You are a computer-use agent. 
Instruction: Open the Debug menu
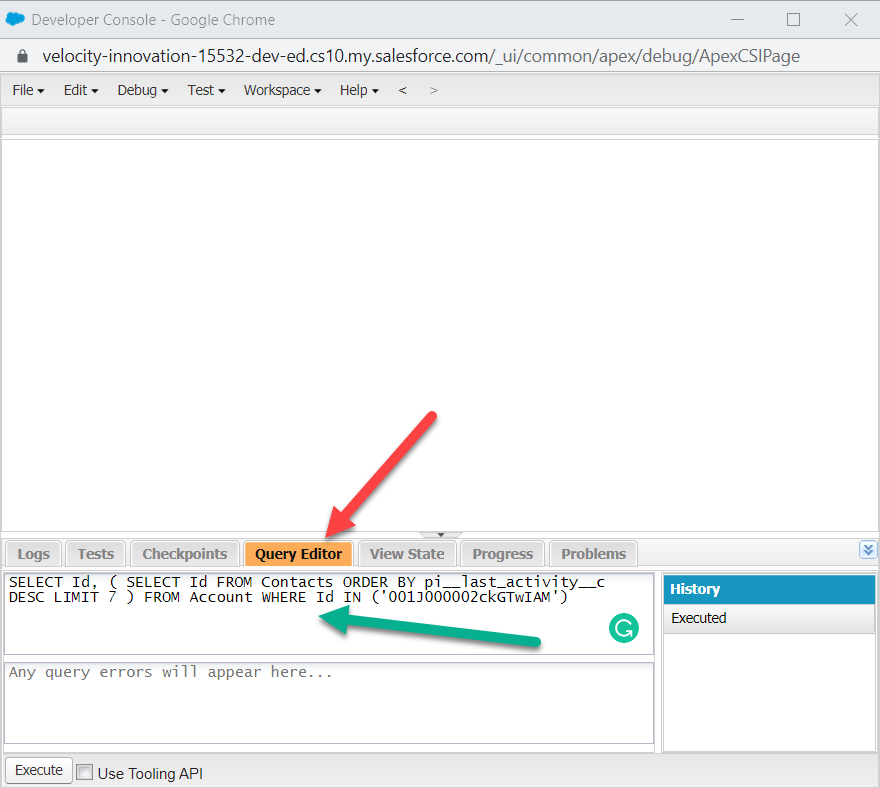[143, 90]
